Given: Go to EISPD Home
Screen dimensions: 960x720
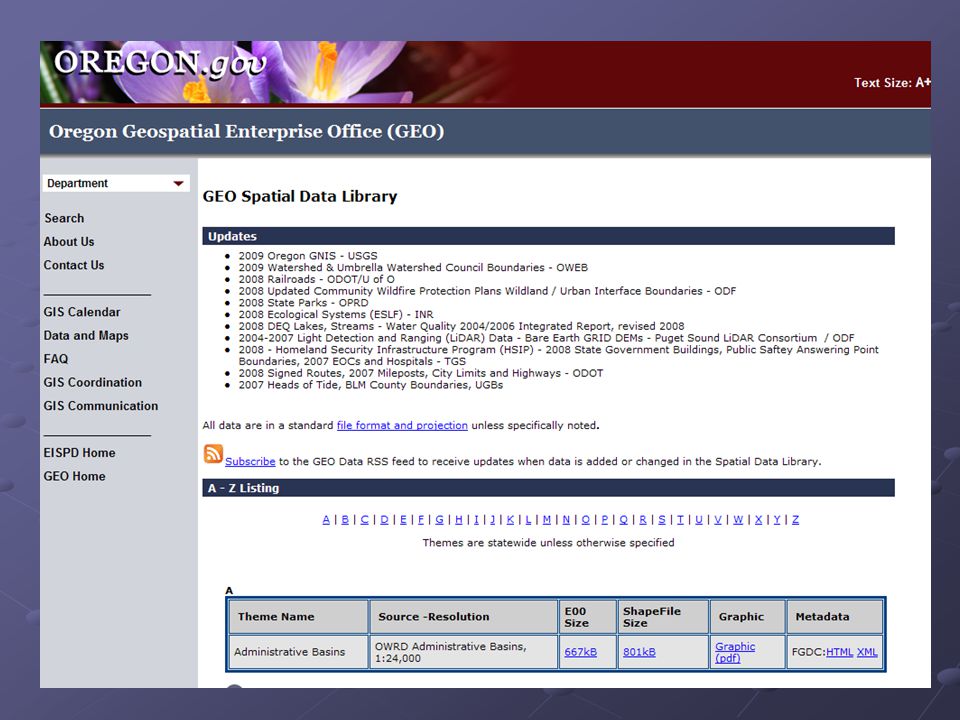Looking at the screenshot, I should point(79,452).
